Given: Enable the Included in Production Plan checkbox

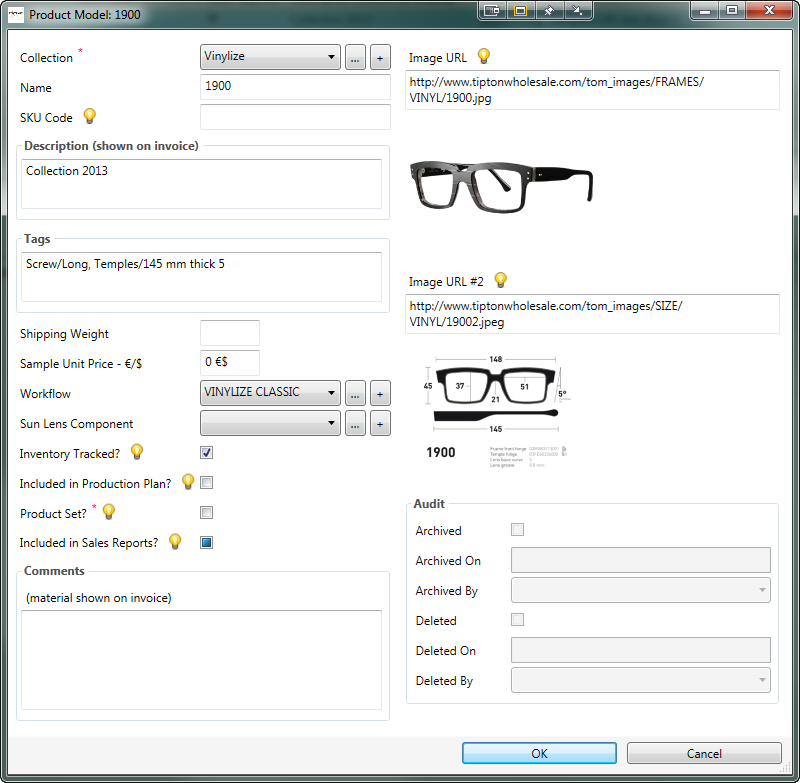Looking at the screenshot, I should (206, 483).
